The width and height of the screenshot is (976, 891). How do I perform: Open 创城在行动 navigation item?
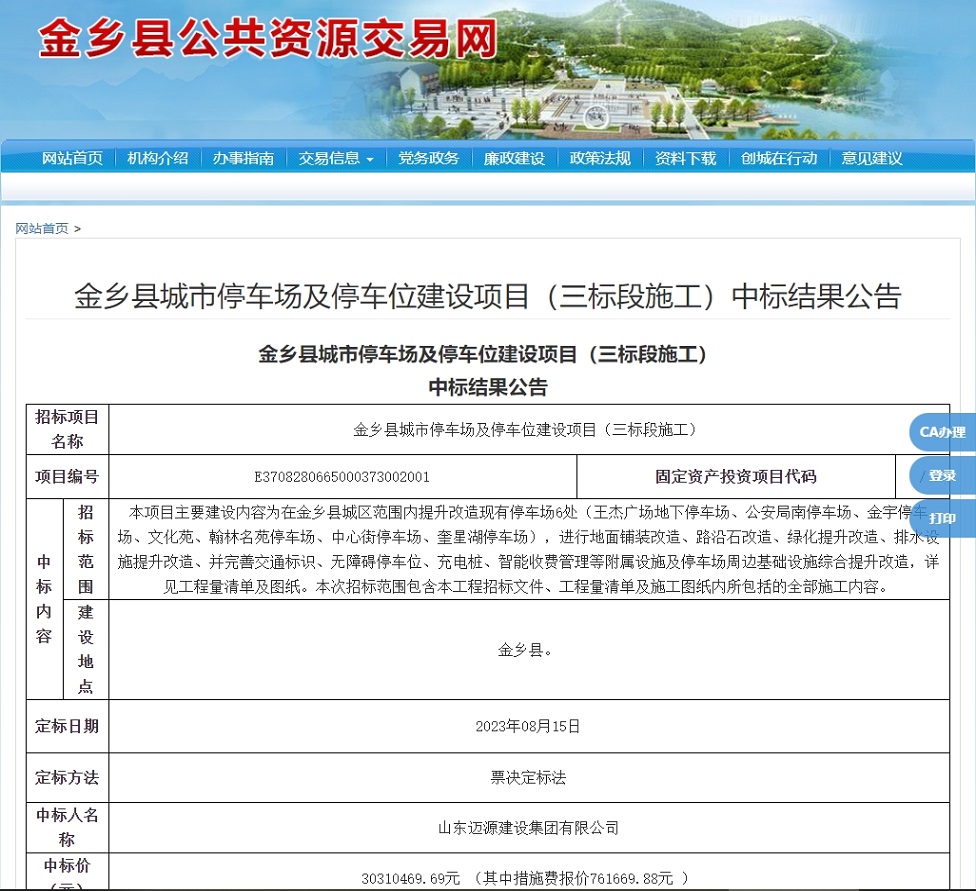click(779, 159)
